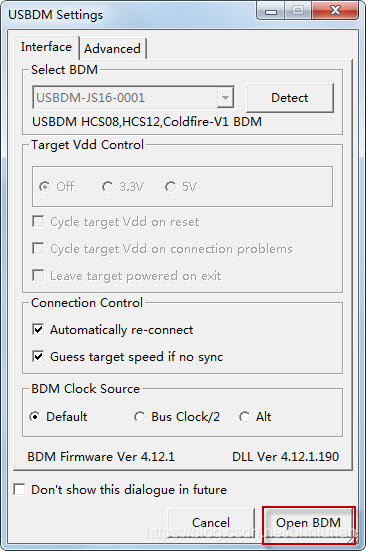
Task: Close the USBDM Settings window
Action: coord(335,11)
